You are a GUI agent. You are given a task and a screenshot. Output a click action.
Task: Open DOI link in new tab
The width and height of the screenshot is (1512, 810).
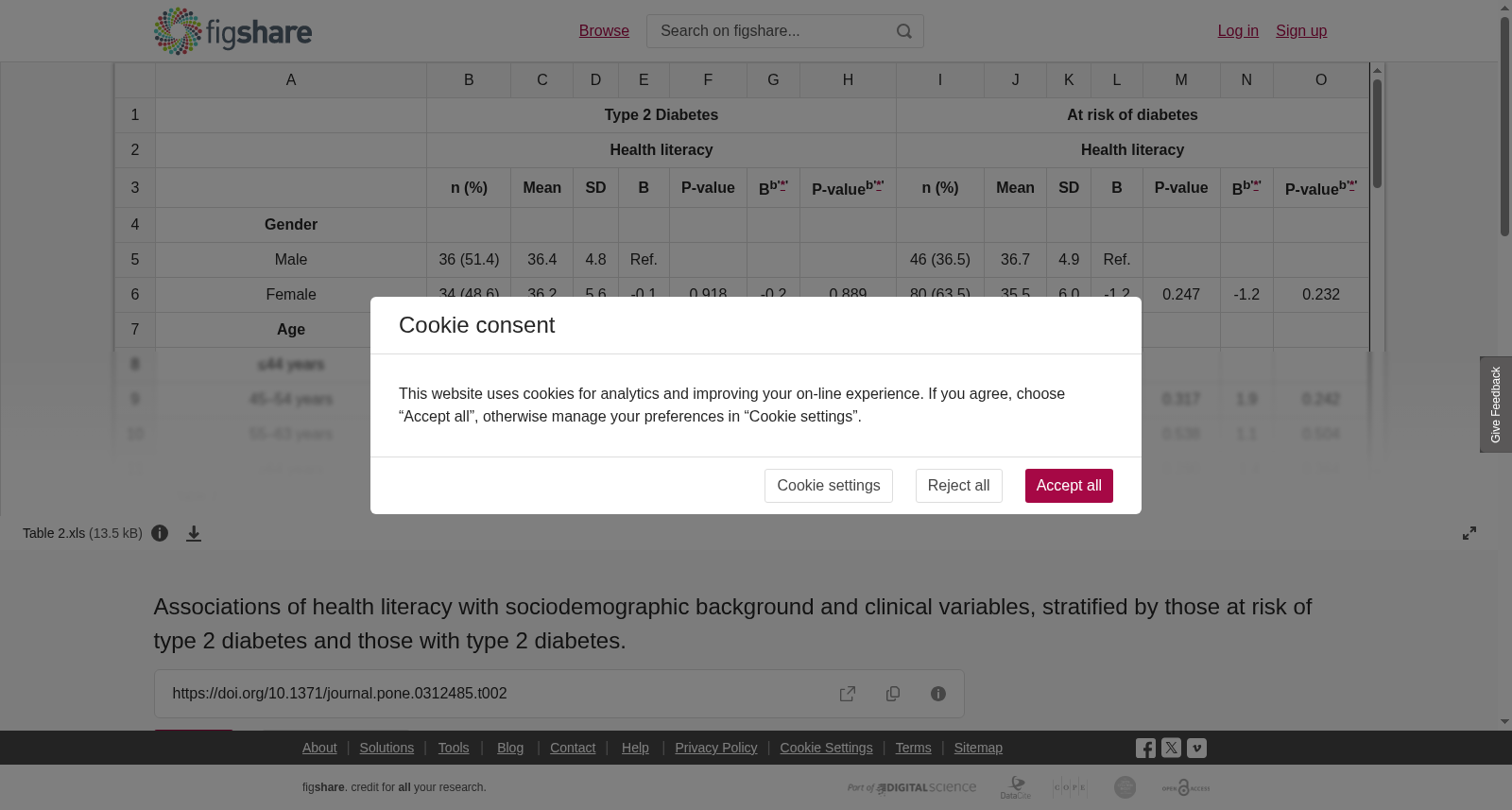(x=848, y=694)
